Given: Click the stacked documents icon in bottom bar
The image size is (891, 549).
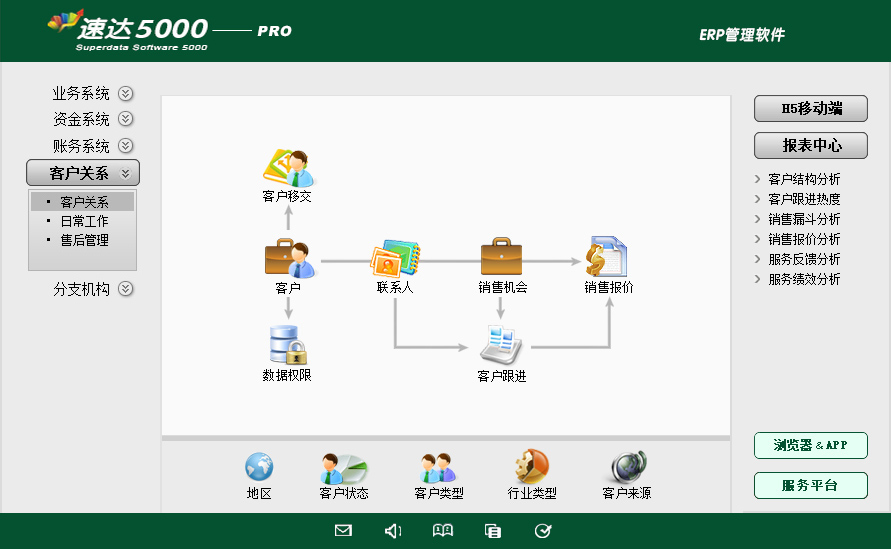Looking at the screenshot, I should pyautogui.click(x=493, y=531).
